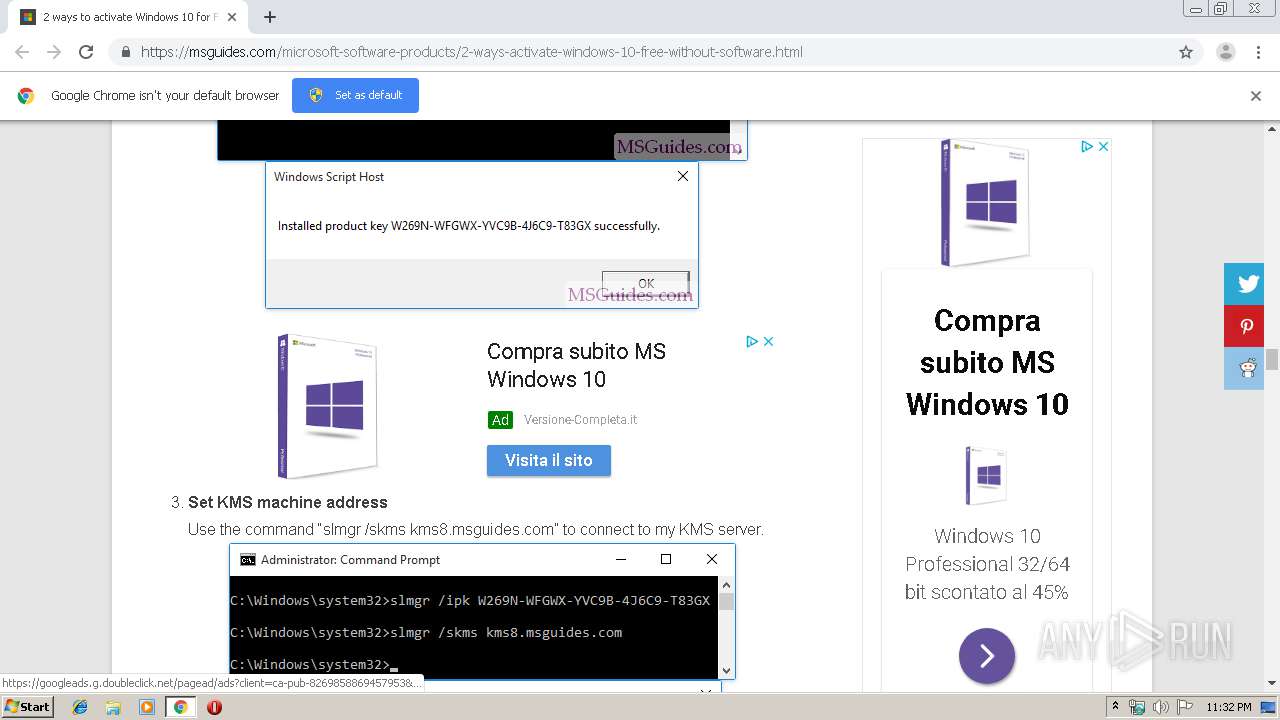1280x720 pixels.
Task: Close the inline ad with X
Action: click(x=769, y=341)
